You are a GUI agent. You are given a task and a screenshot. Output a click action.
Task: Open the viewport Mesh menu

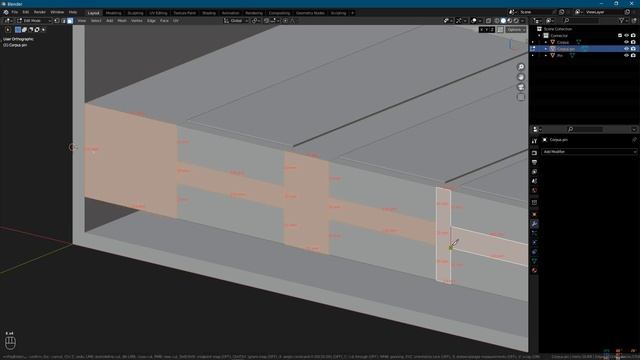pos(122,20)
